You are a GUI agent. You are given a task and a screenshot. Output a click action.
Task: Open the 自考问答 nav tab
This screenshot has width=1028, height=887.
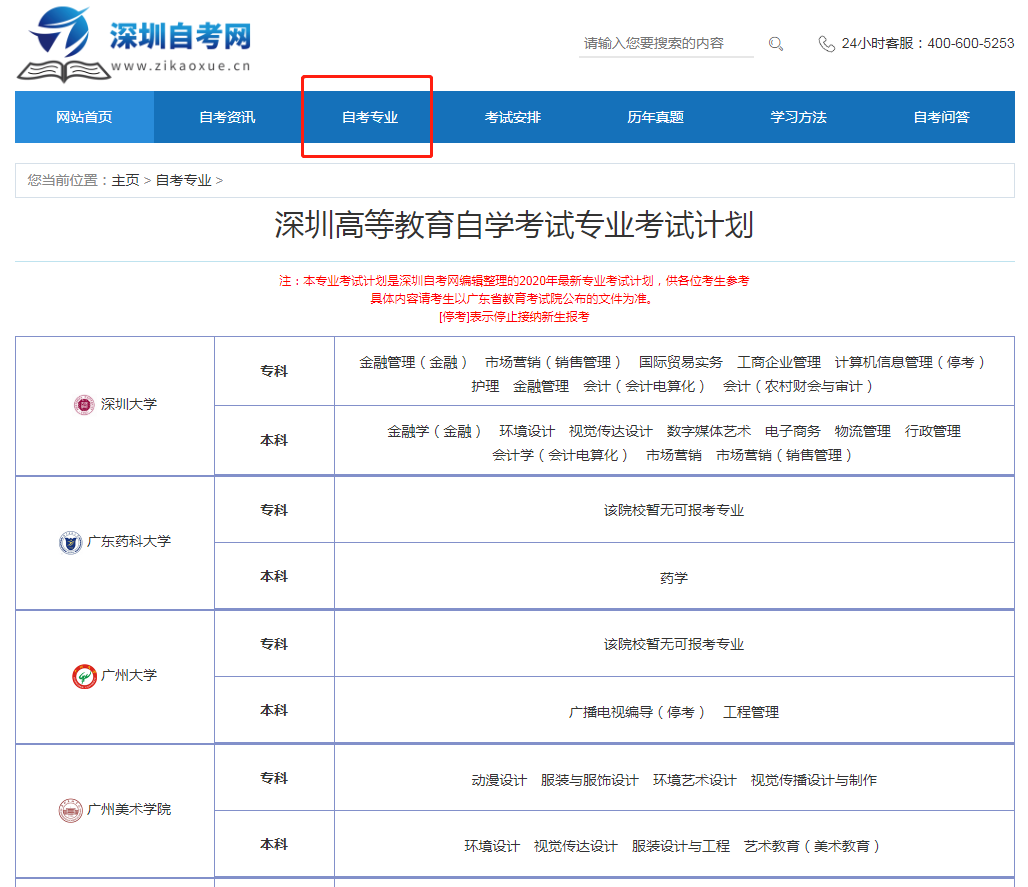point(941,117)
